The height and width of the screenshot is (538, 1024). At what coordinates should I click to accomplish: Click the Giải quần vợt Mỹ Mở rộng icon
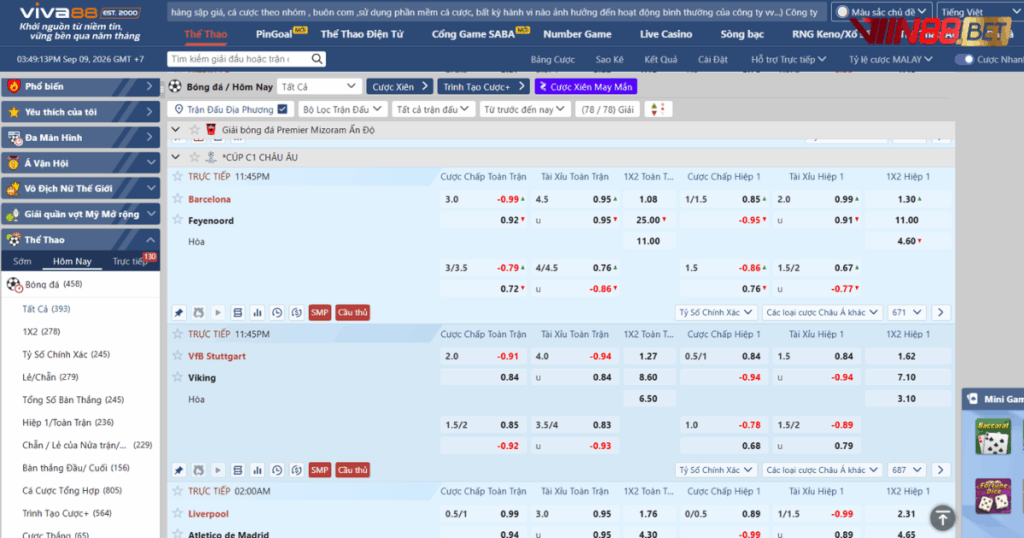click(14, 214)
